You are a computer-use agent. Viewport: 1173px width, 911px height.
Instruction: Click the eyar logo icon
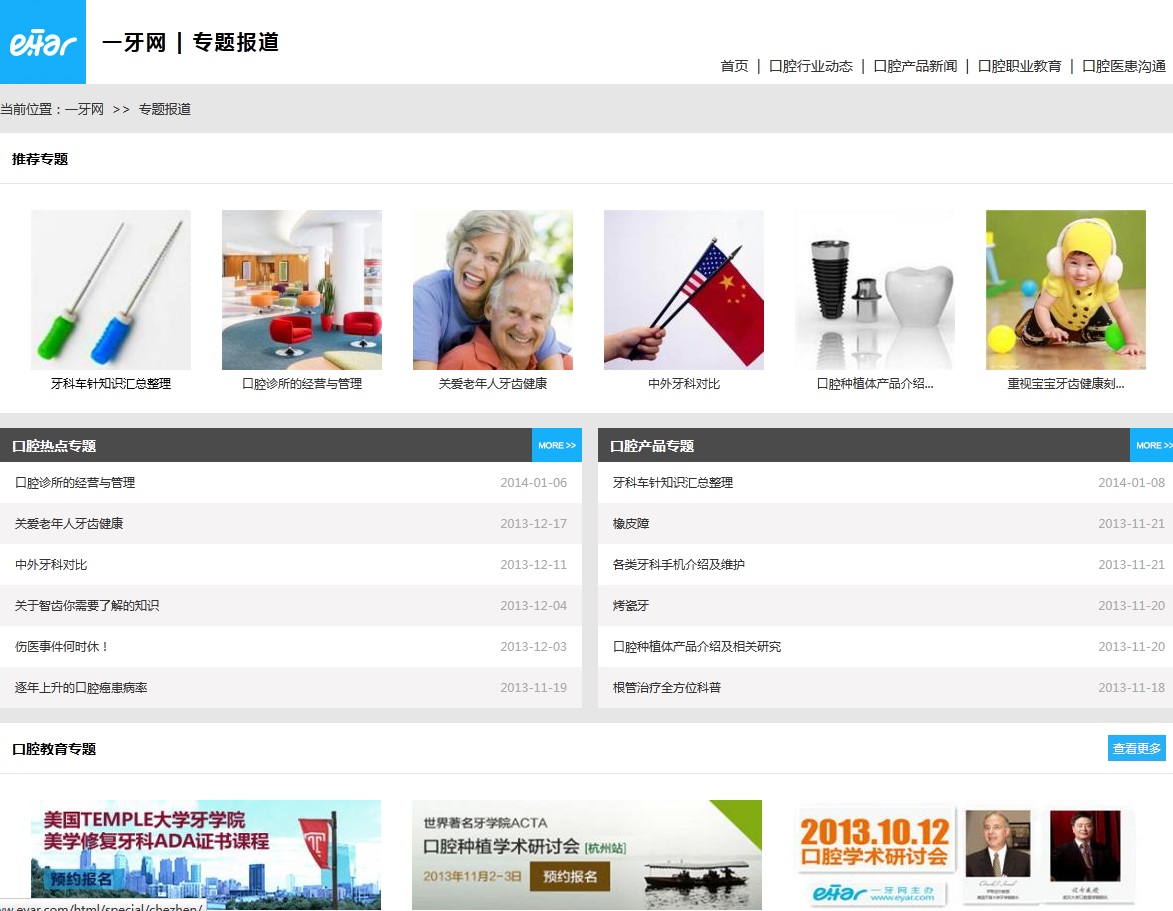(x=43, y=42)
